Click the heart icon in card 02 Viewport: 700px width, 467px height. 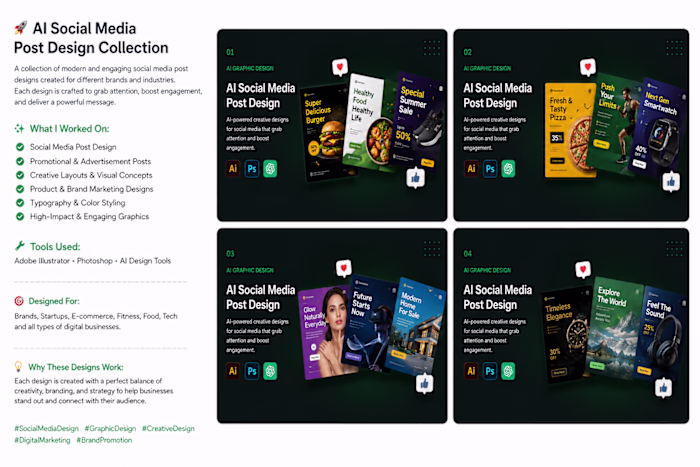pyautogui.click(x=588, y=67)
